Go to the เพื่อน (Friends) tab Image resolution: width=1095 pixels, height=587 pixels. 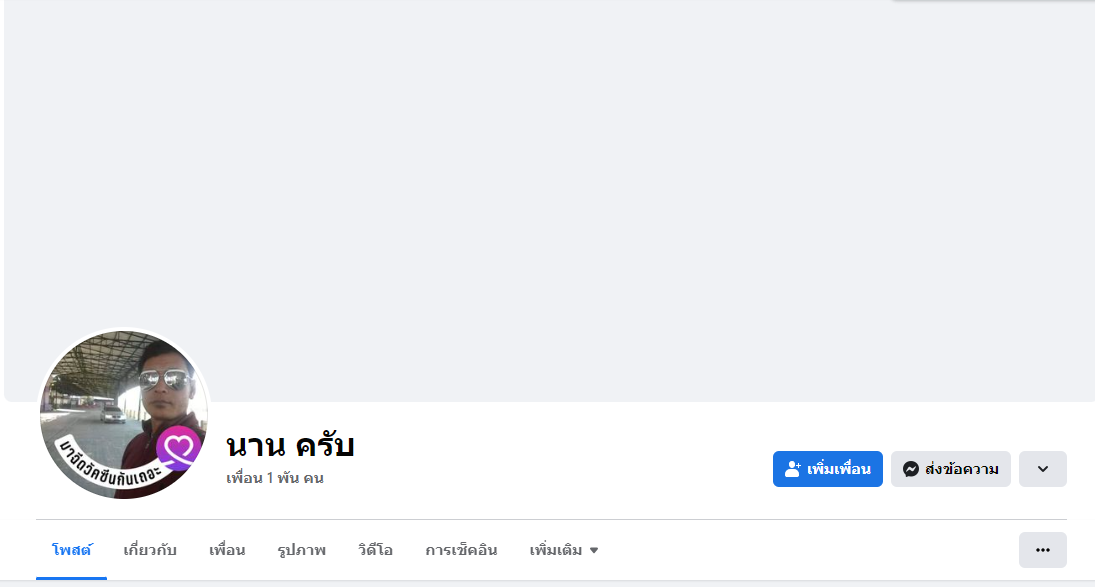227,550
